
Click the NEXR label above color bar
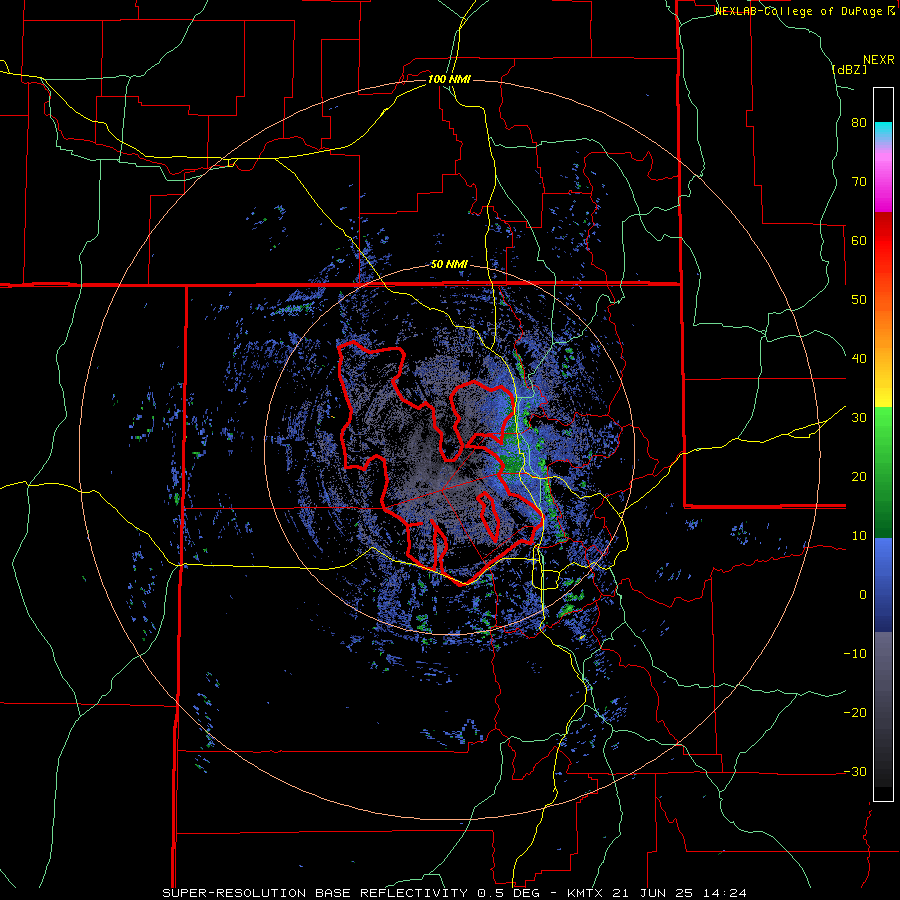click(879, 60)
